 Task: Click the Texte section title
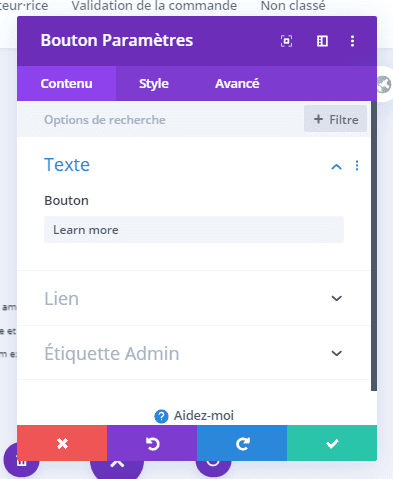tap(67, 165)
